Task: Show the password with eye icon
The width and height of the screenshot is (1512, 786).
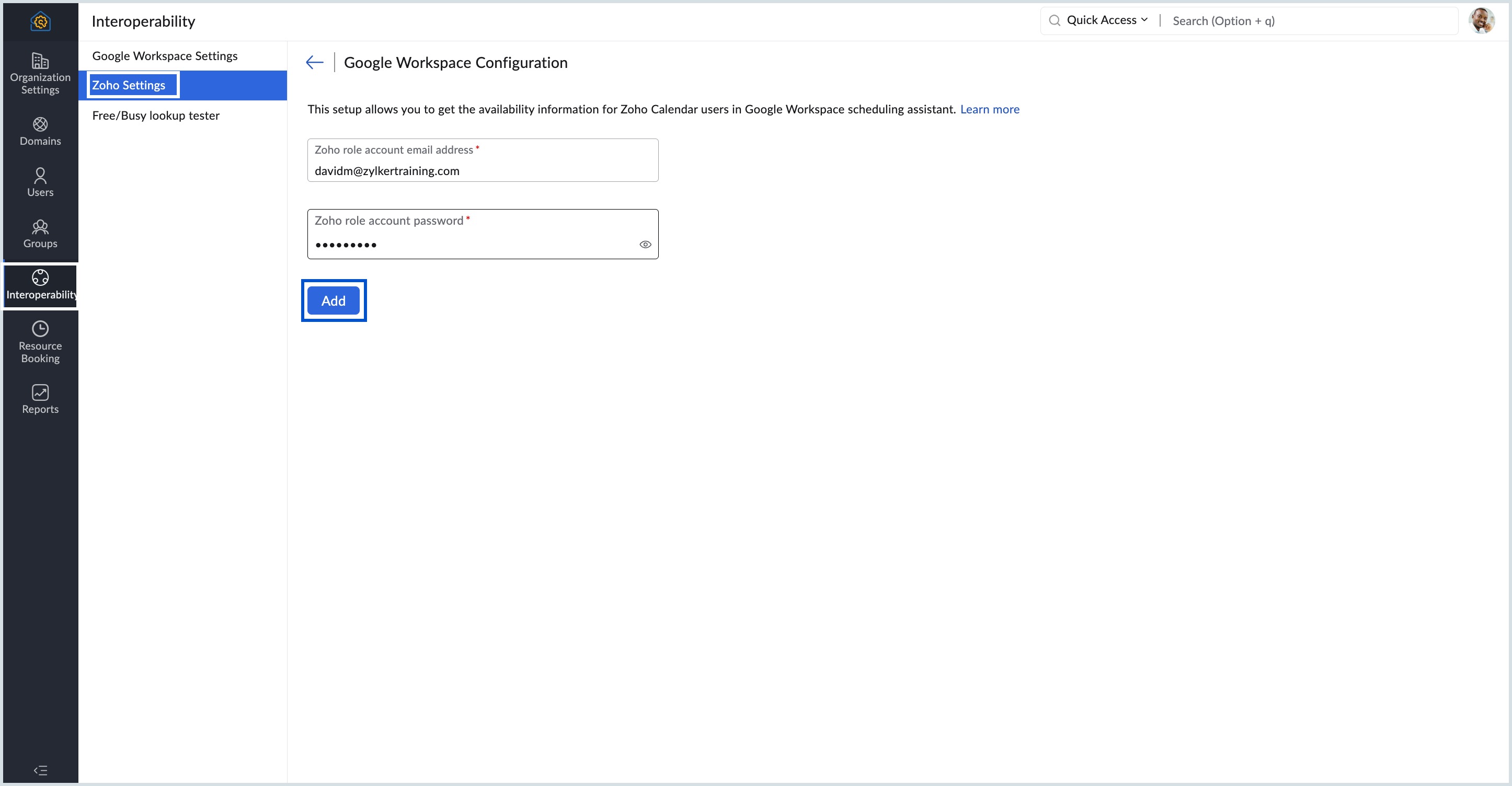Action: click(645, 245)
